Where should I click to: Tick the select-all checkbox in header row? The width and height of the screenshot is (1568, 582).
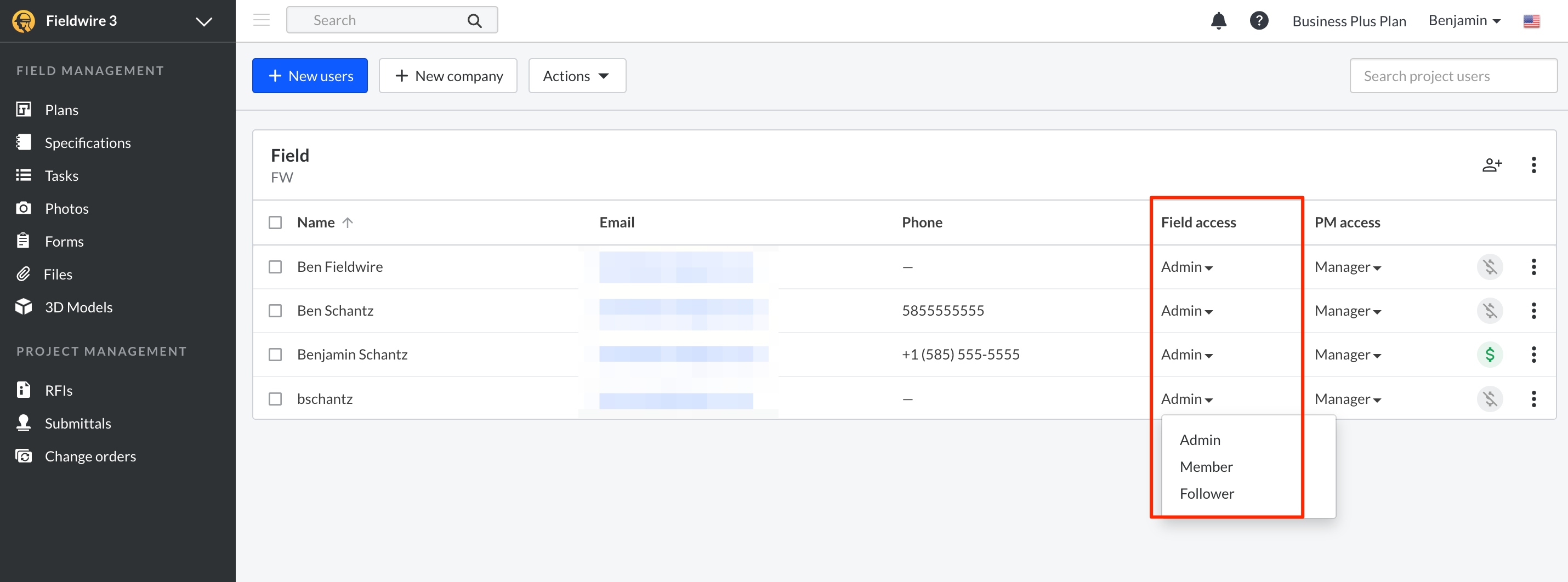click(x=275, y=222)
